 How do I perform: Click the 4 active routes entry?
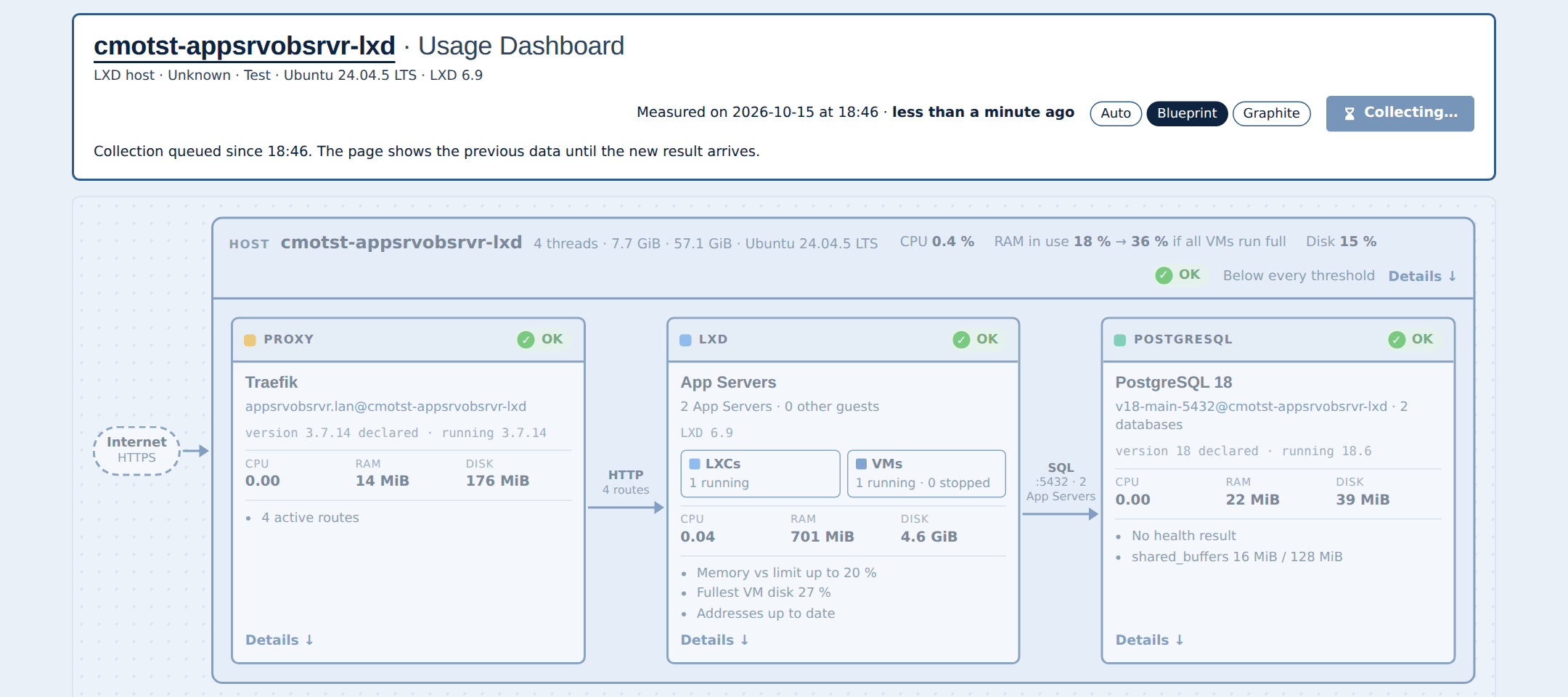[310, 518]
